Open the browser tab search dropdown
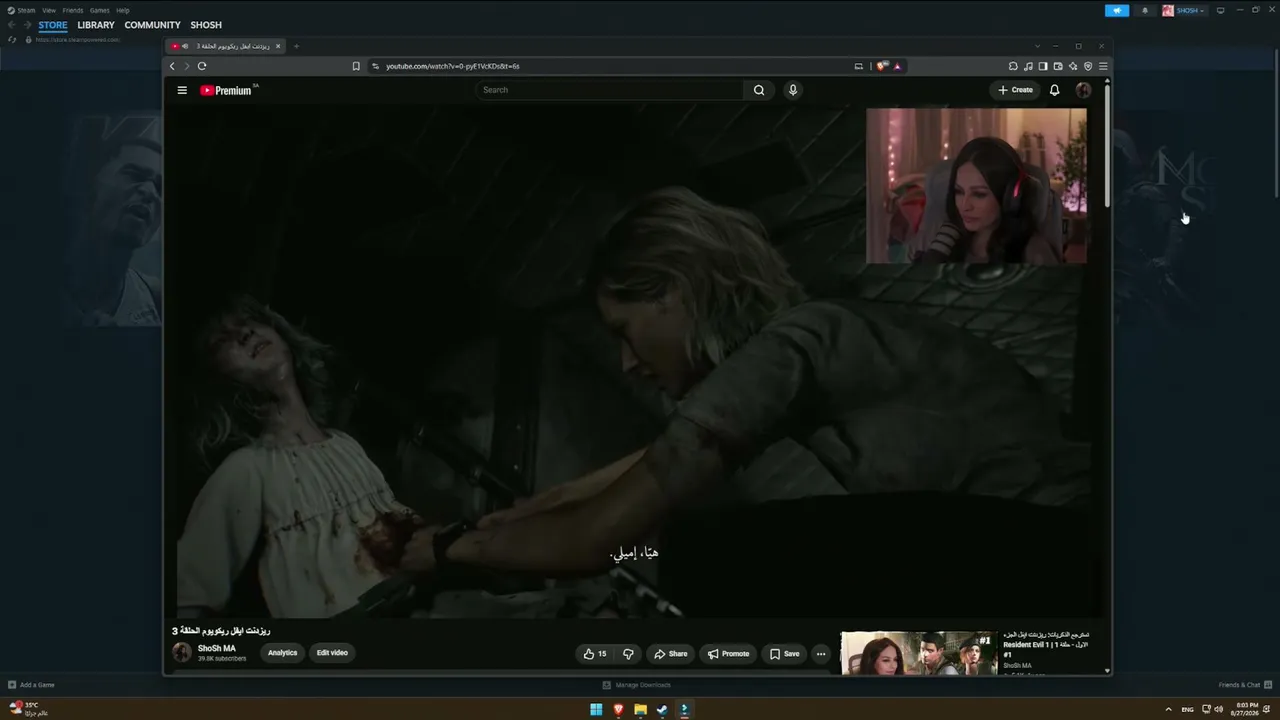This screenshot has height=720, width=1280. (x=1037, y=46)
